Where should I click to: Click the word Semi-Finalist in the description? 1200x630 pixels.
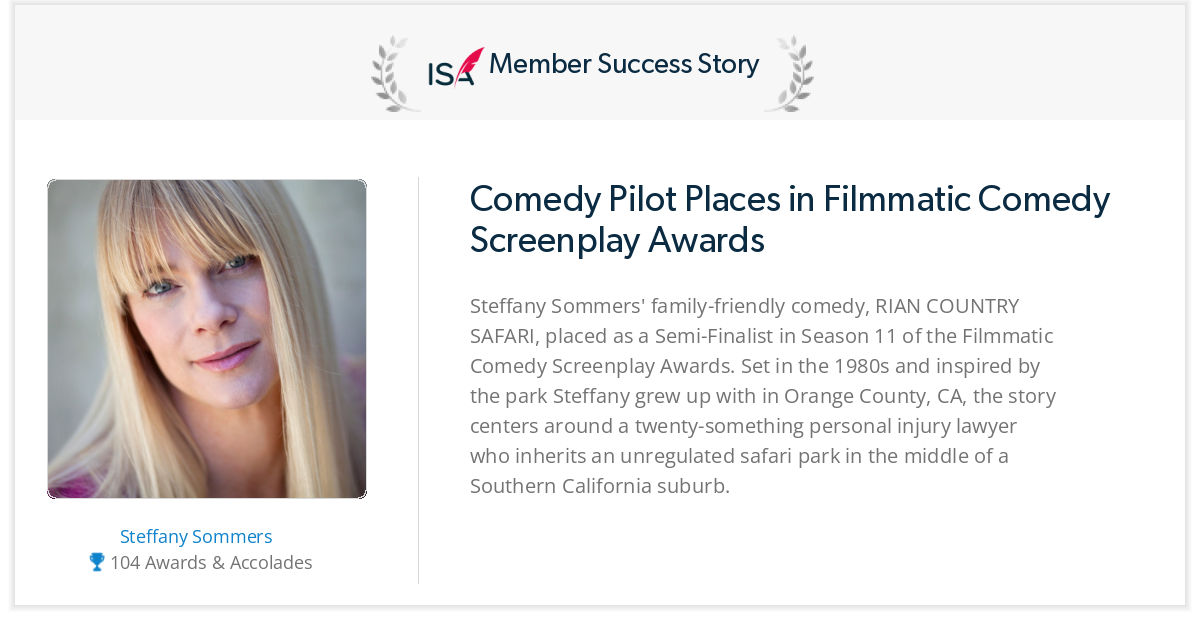pyautogui.click(x=715, y=336)
